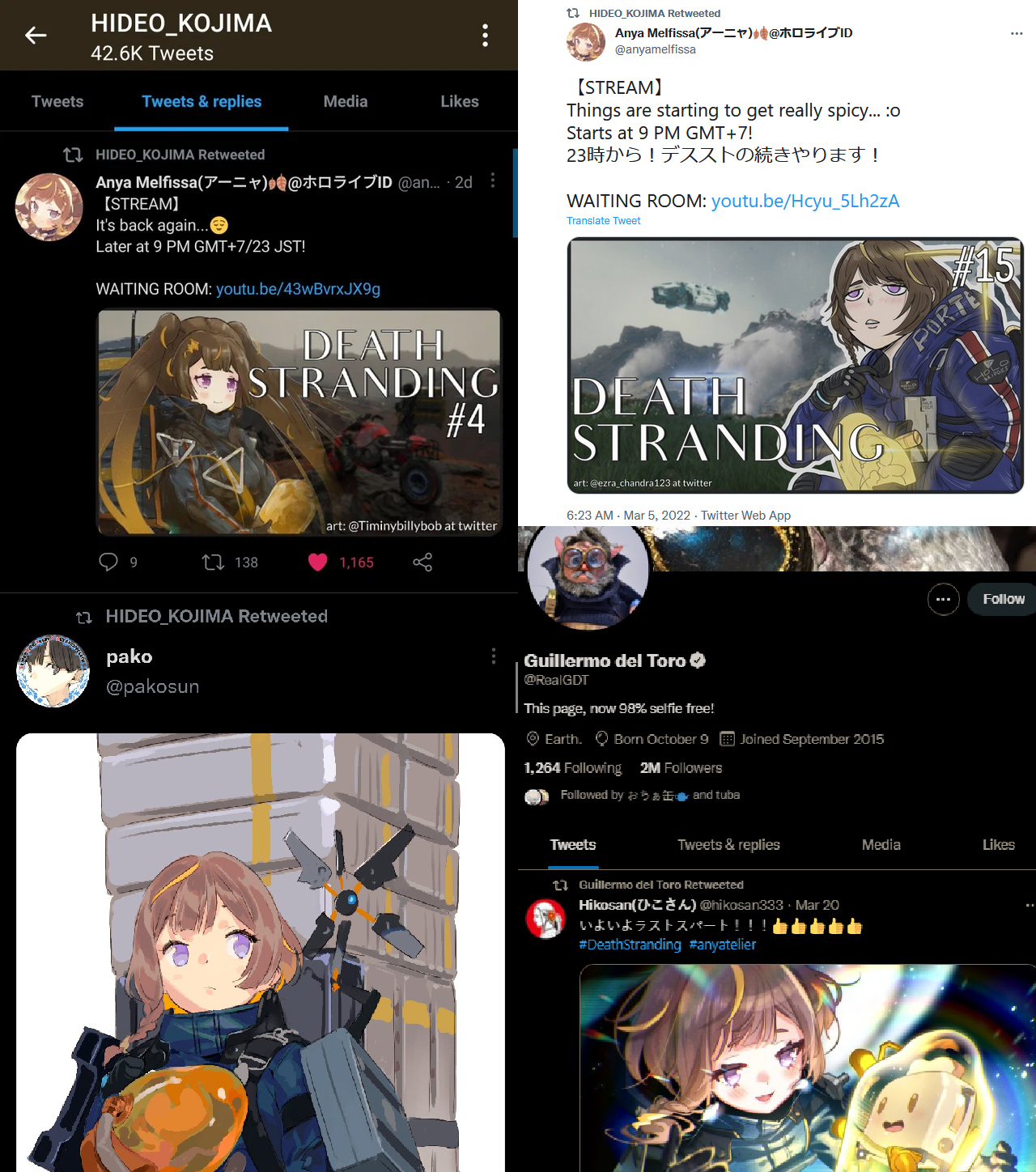Open the #DeathStranding hashtag
This screenshot has height=1172, width=1036.
[x=630, y=945]
